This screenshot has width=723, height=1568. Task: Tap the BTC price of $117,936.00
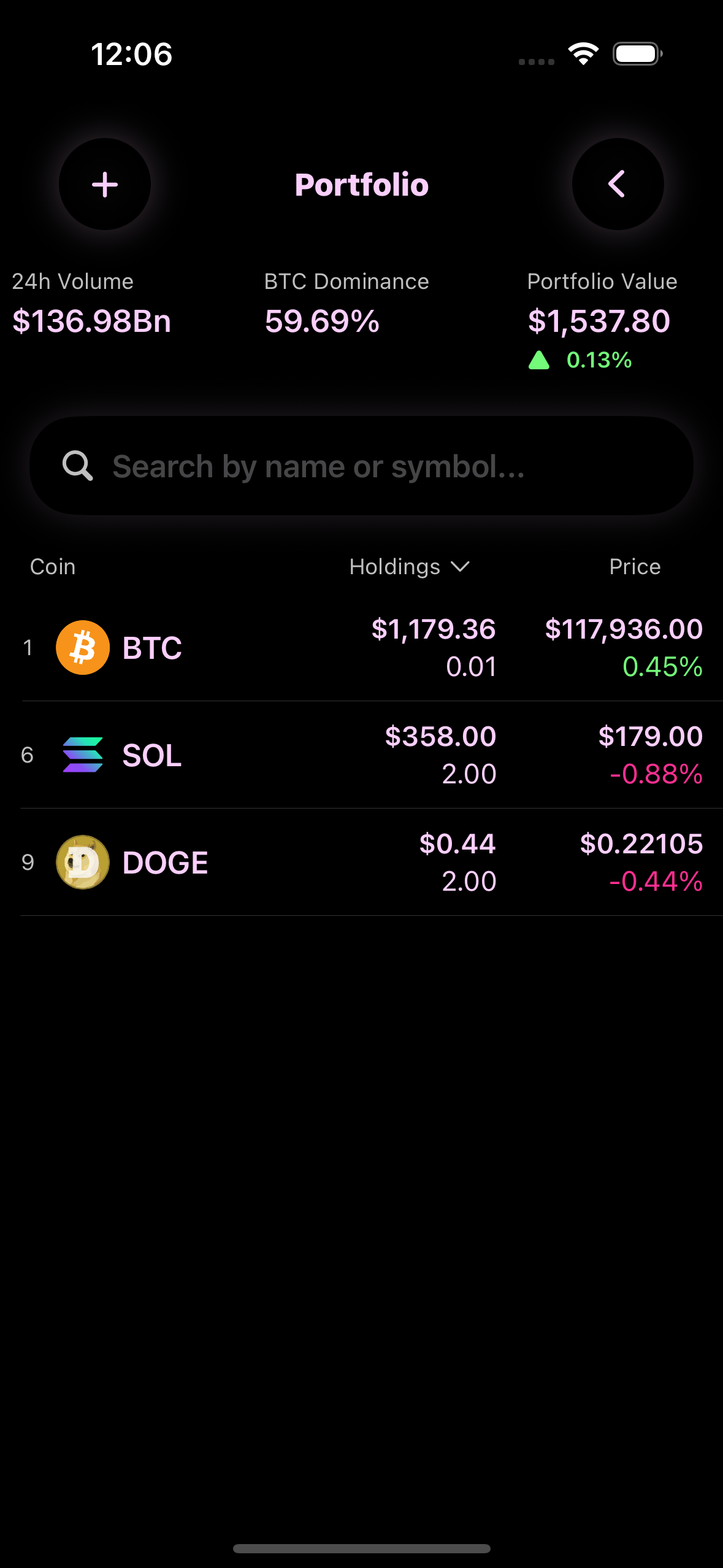[x=624, y=629]
